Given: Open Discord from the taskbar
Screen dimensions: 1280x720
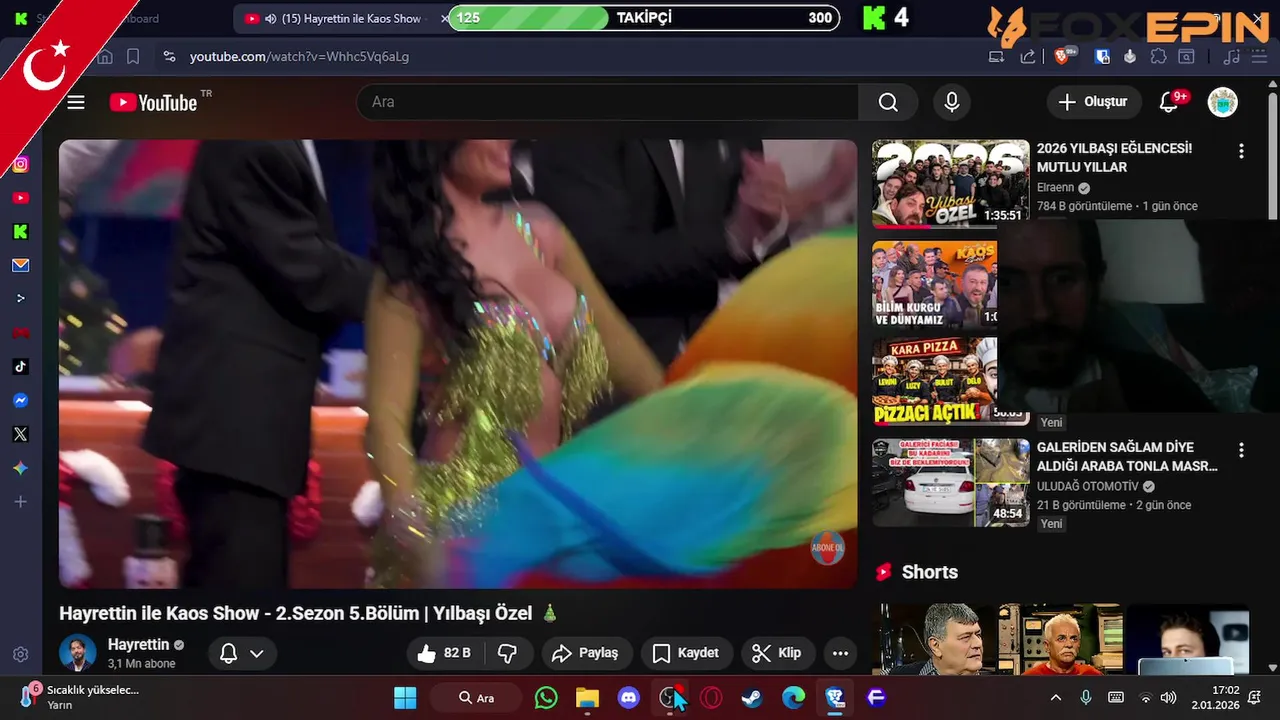Looking at the screenshot, I should (x=628, y=697).
